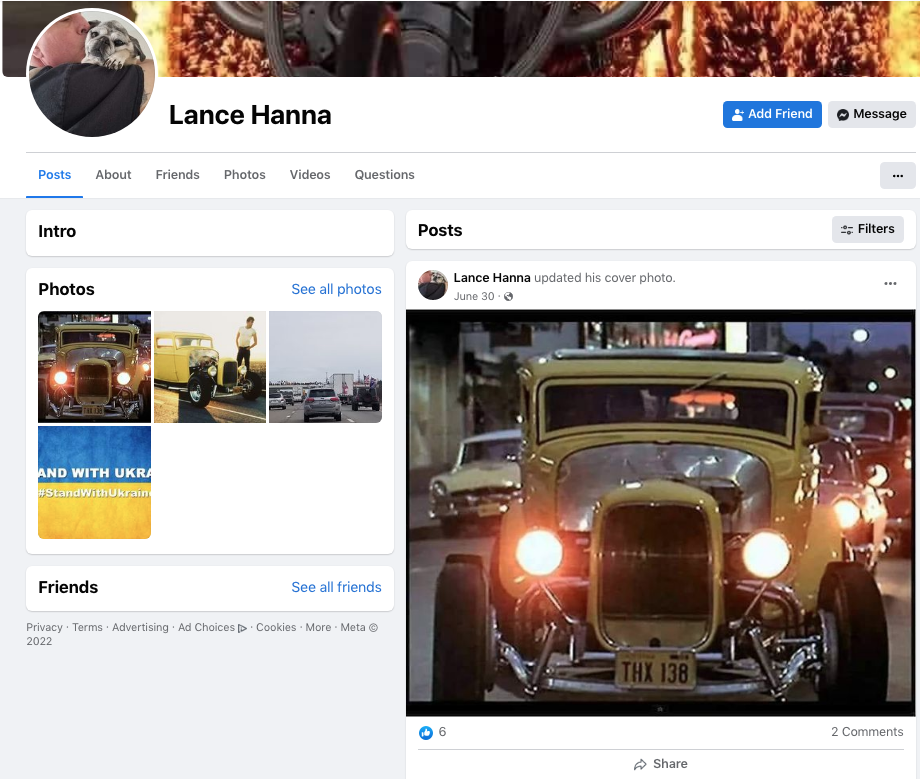Click the globe audience icon beside June 30
The width and height of the screenshot is (920, 779).
[x=509, y=297]
